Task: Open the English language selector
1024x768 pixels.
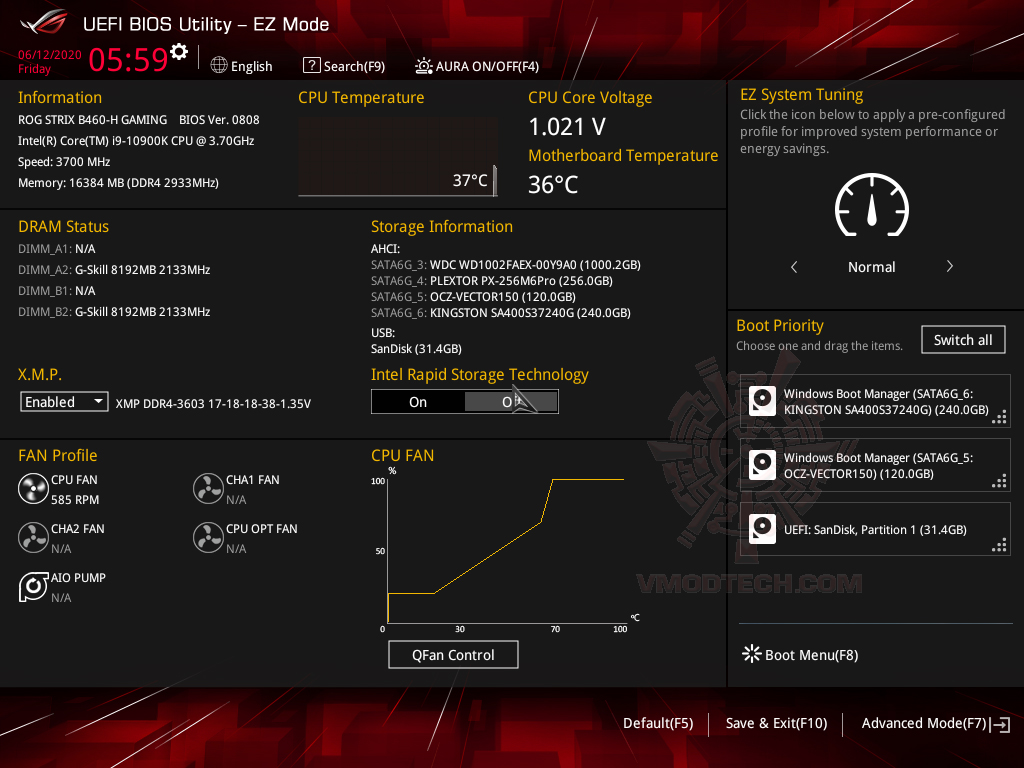Action: [x=241, y=65]
